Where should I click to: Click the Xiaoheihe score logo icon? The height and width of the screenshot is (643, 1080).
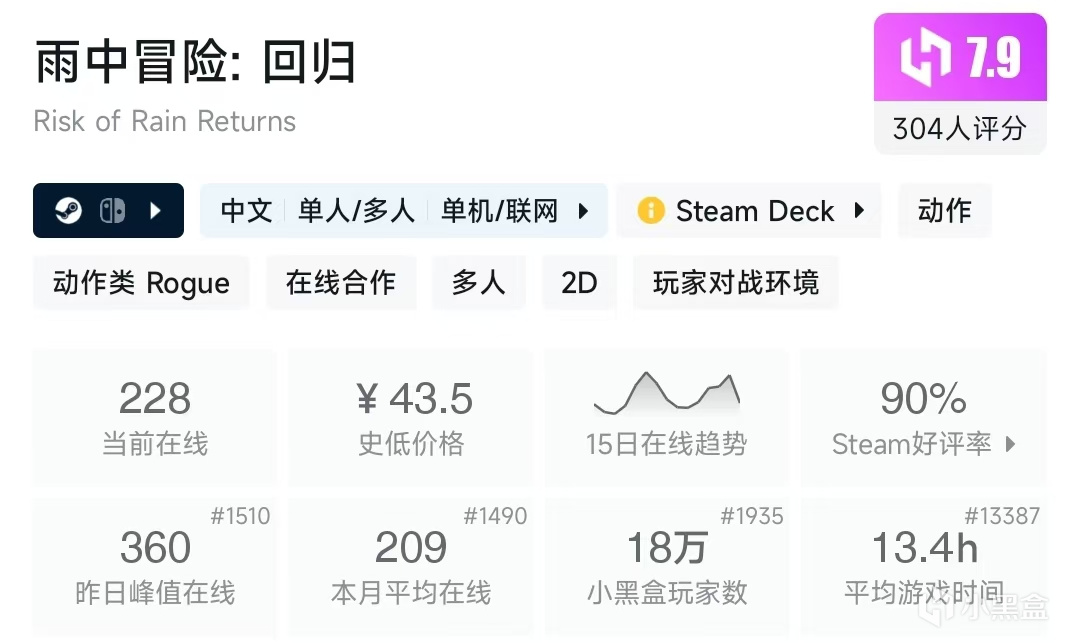tap(924, 59)
